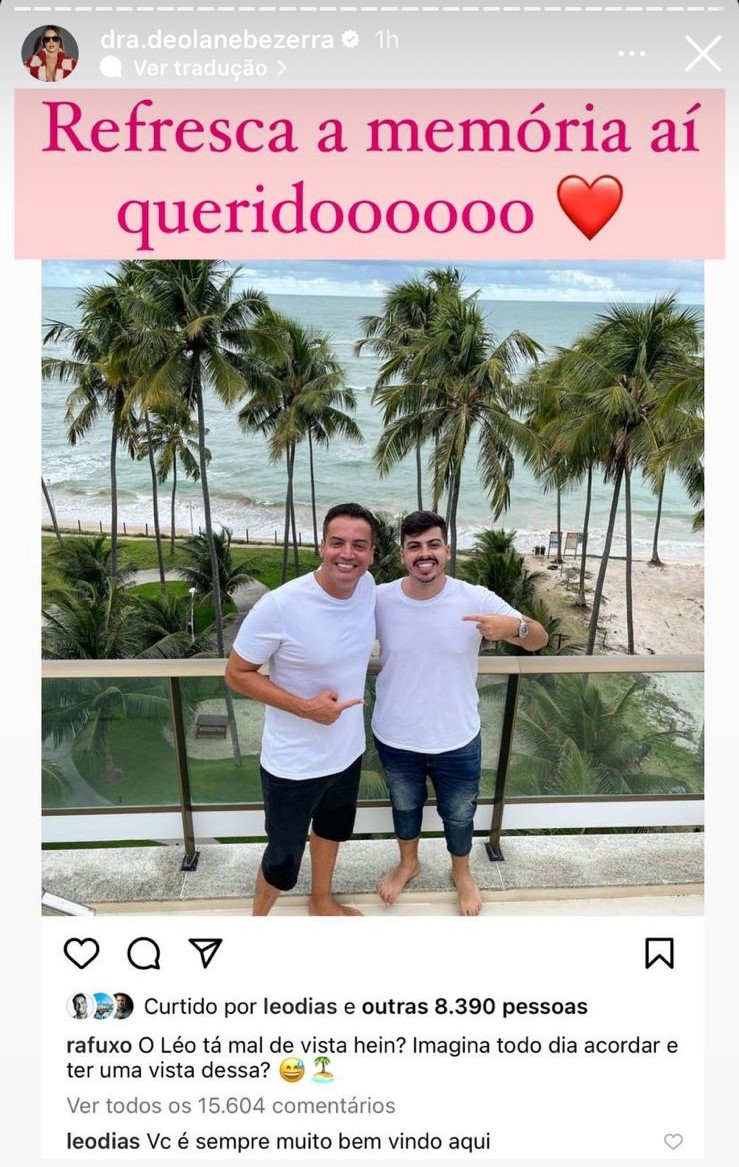Save post with the bookmark icon
This screenshot has width=739, height=1167.
point(659,953)
